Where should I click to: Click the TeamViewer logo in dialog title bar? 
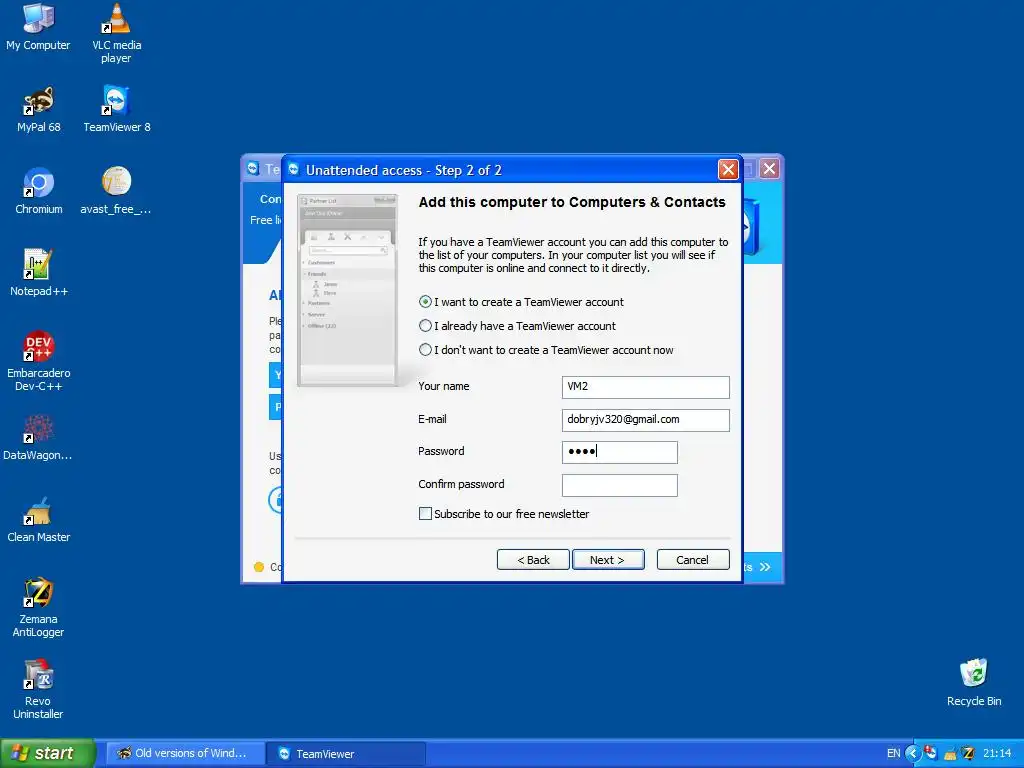[294, 170]
